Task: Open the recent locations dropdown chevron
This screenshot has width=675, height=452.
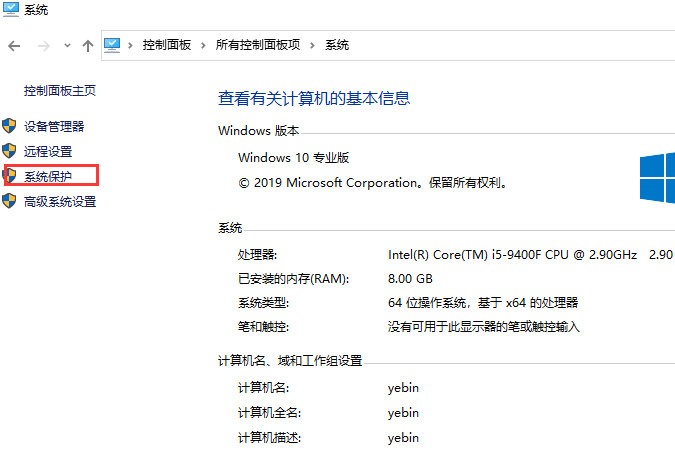Action: click(x=67, y=46)
